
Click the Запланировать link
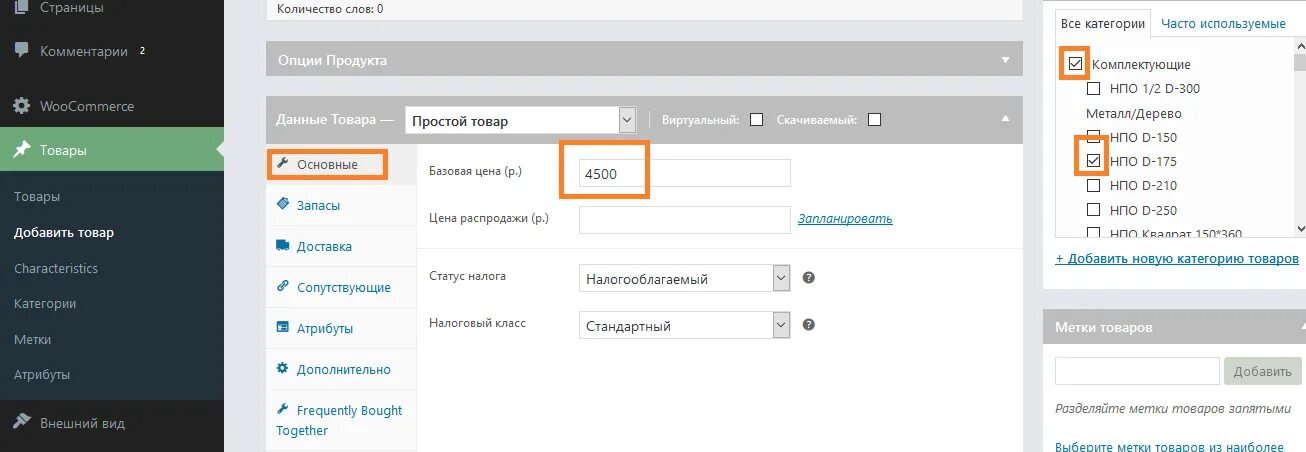pyautogui.click(x=845, y=218)
